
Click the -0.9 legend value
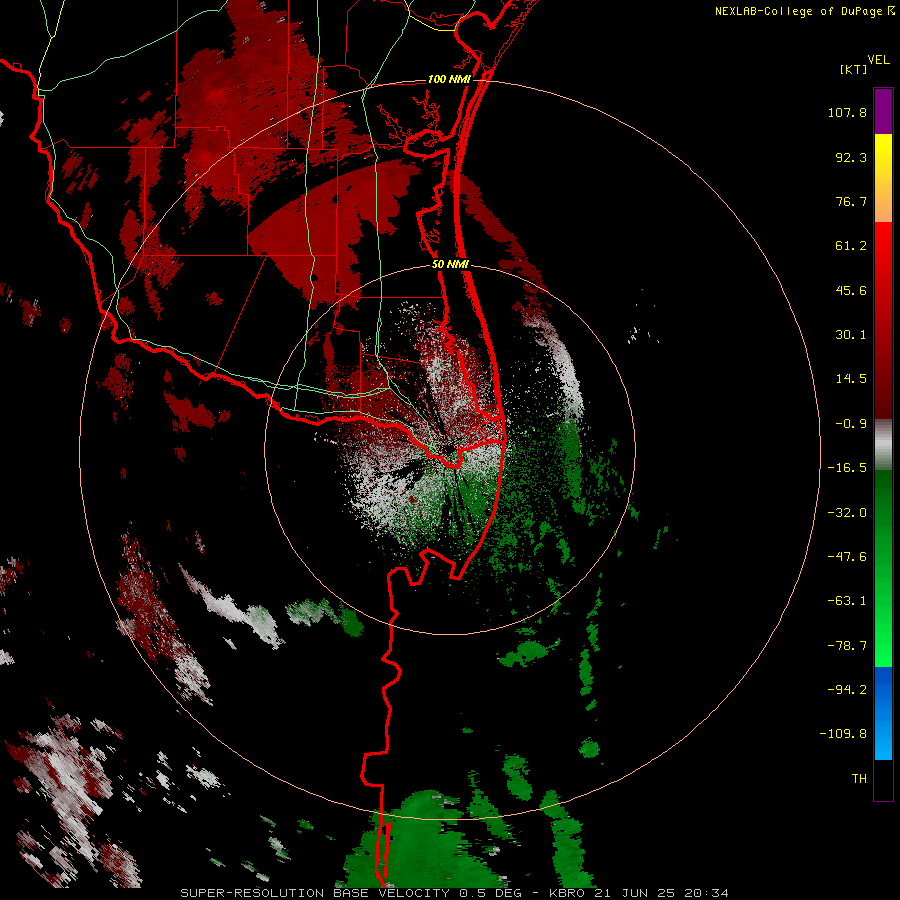coord(851,424)
